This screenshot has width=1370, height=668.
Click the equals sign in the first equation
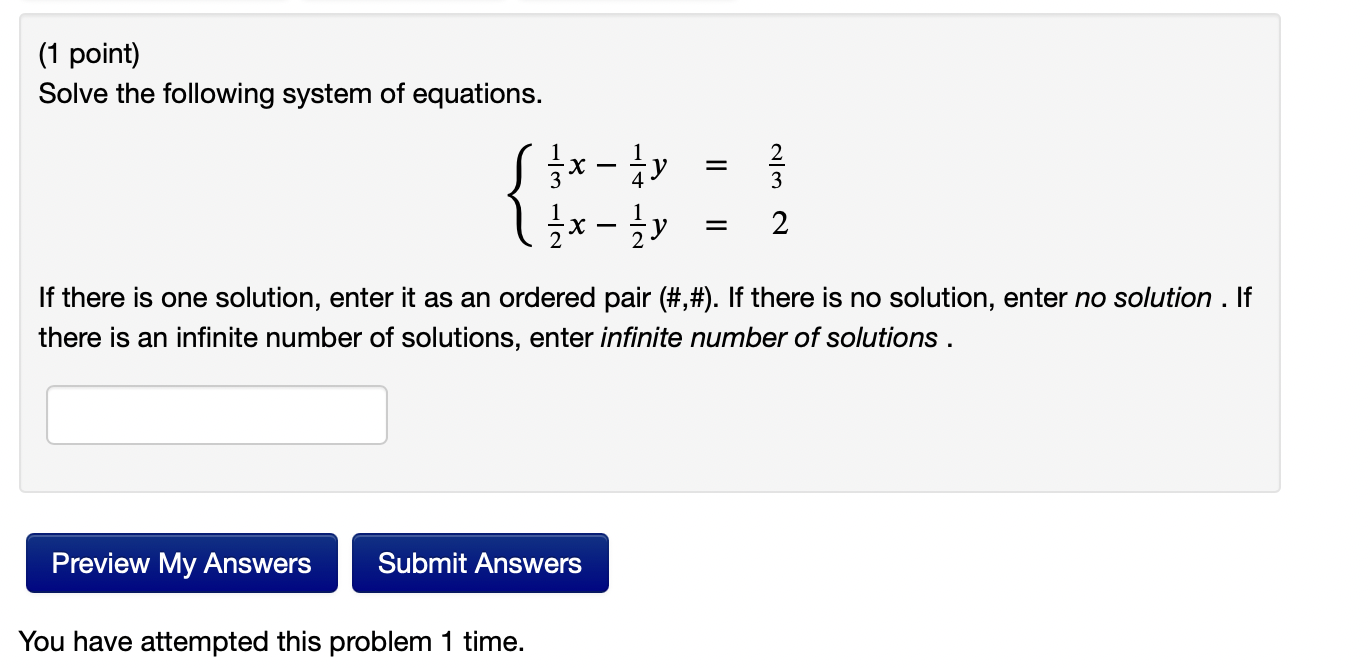[x=716, y=166]
